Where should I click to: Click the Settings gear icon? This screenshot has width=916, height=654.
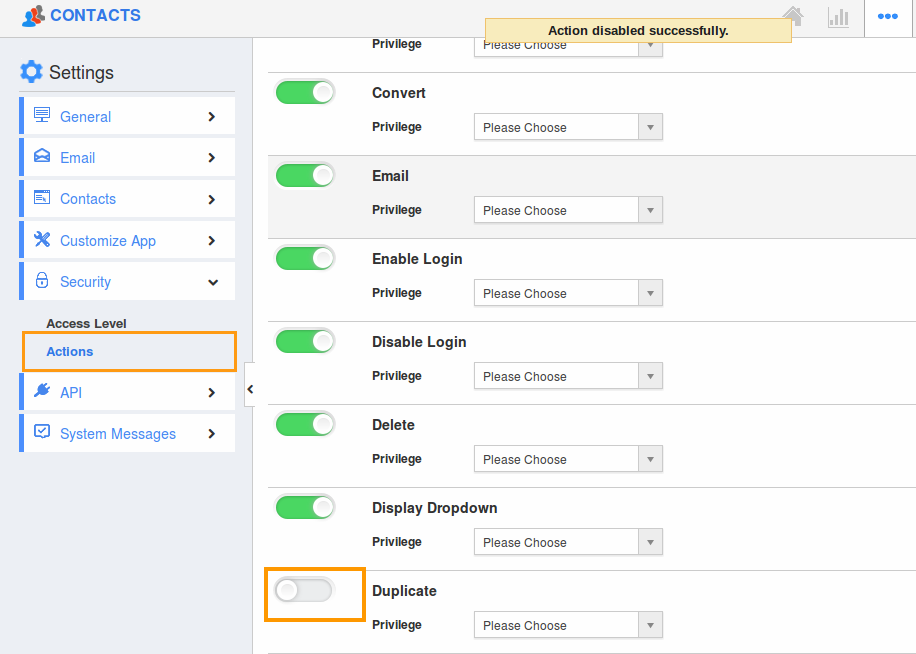point(31,72)
